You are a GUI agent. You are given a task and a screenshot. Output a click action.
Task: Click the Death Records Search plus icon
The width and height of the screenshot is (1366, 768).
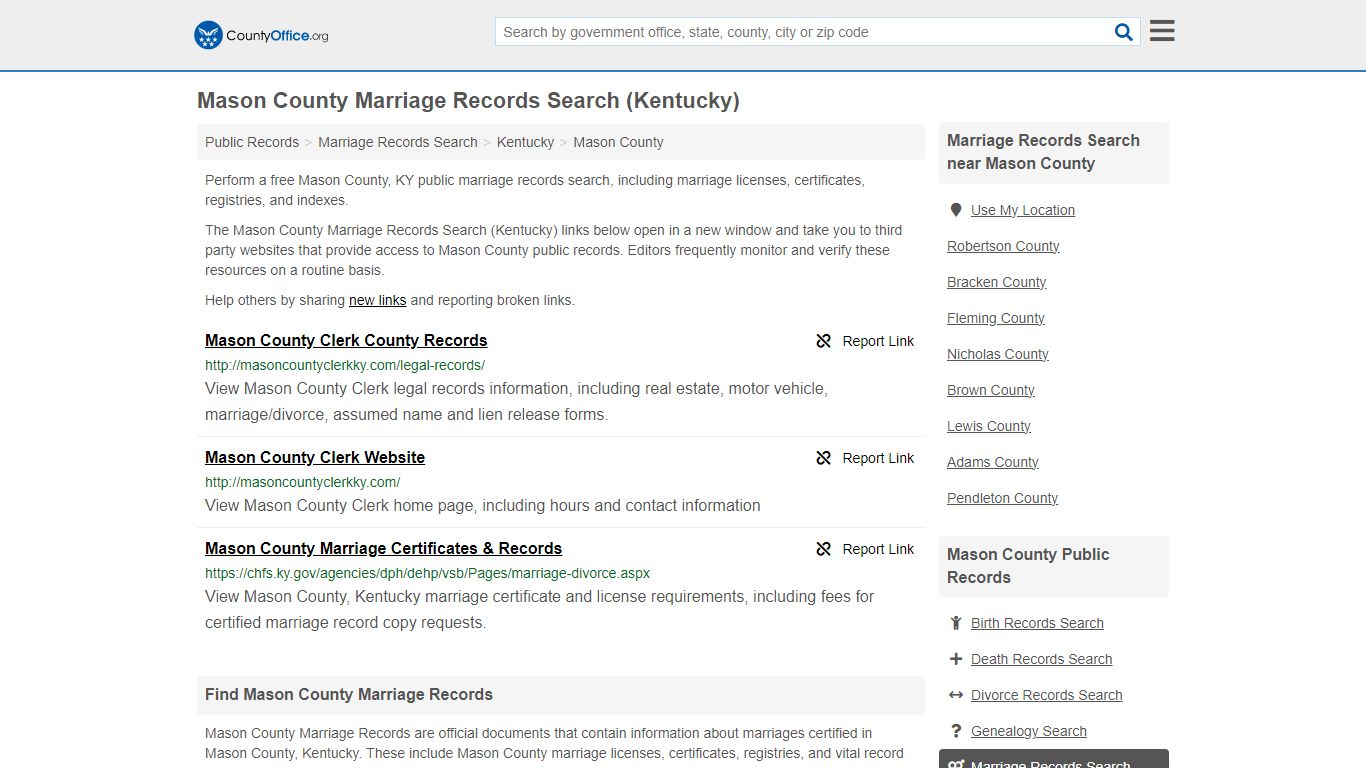tap(956, 659)
